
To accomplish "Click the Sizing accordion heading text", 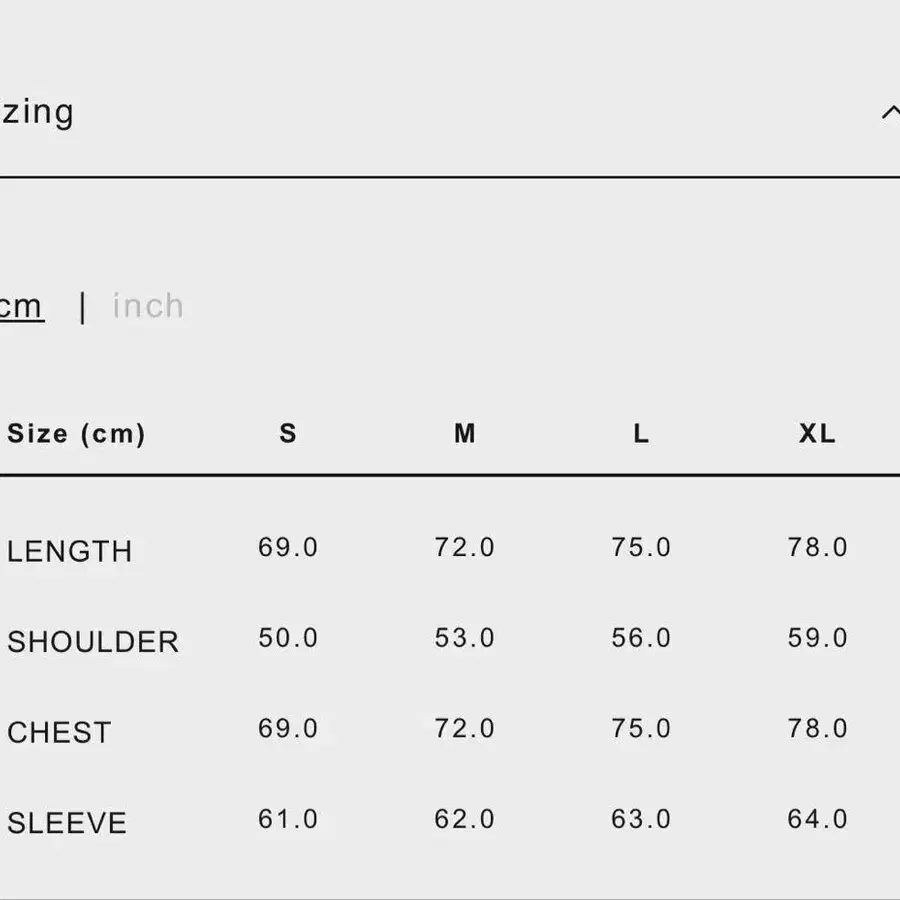I will (x=37, y=112).
